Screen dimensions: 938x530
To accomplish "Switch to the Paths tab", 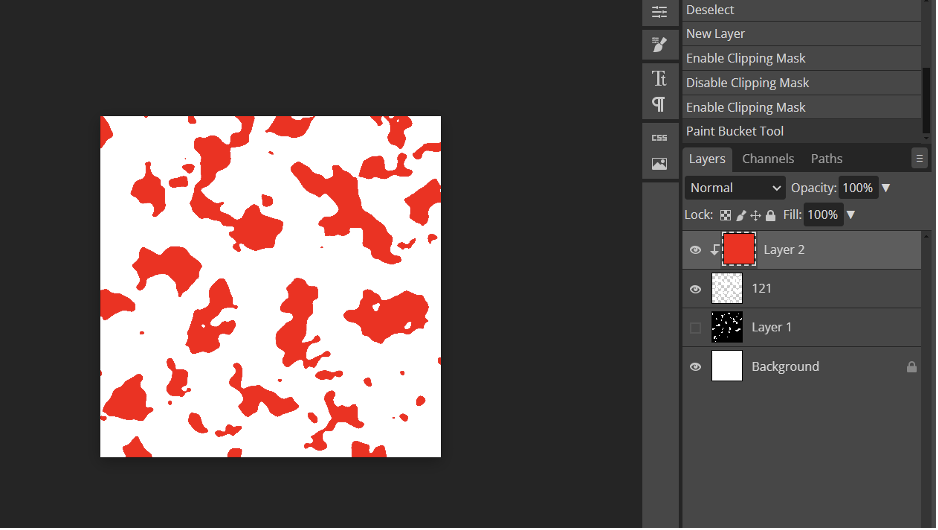I will 826,159.
